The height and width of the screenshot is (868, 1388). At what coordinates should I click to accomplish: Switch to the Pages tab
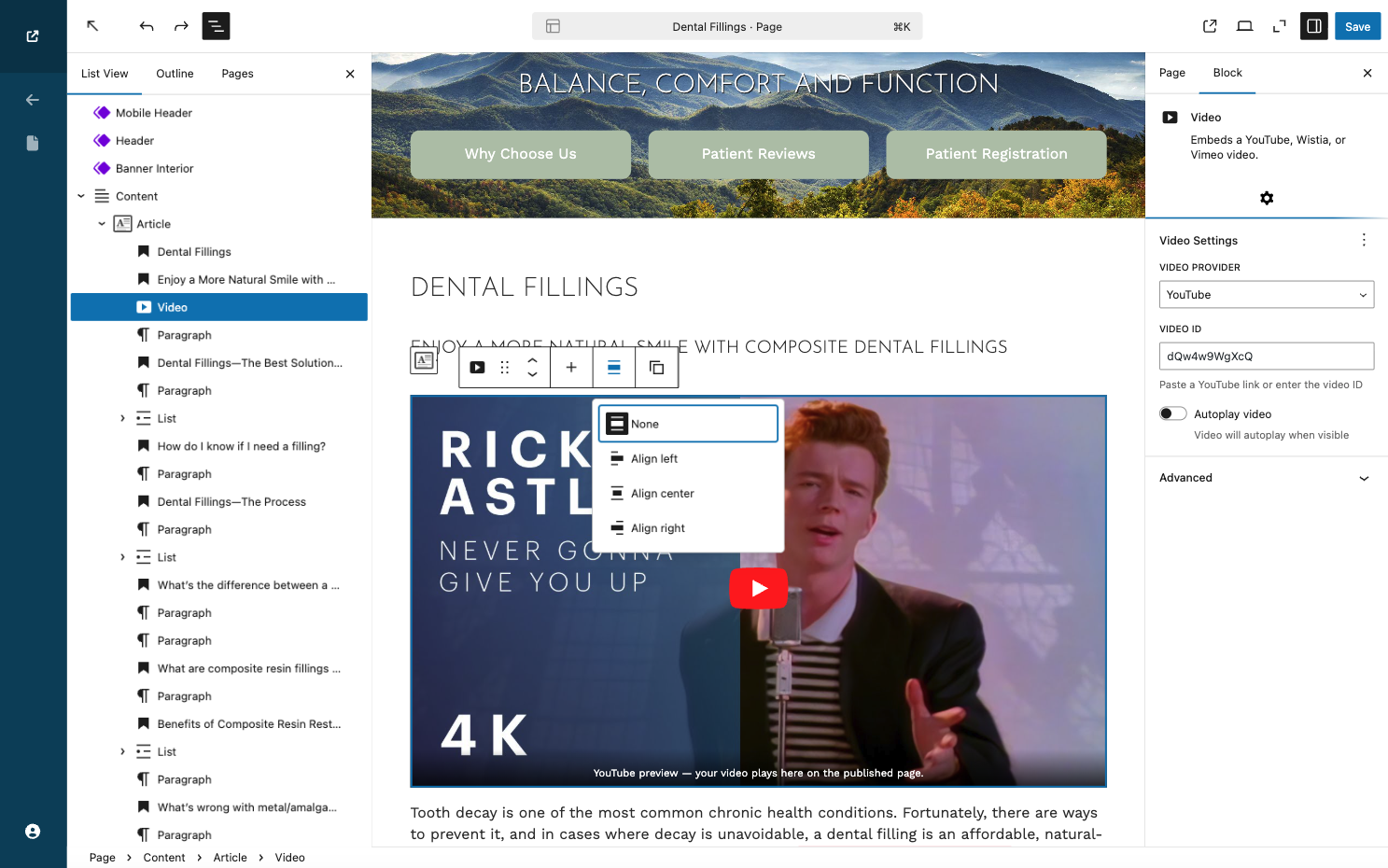point(238,74)
